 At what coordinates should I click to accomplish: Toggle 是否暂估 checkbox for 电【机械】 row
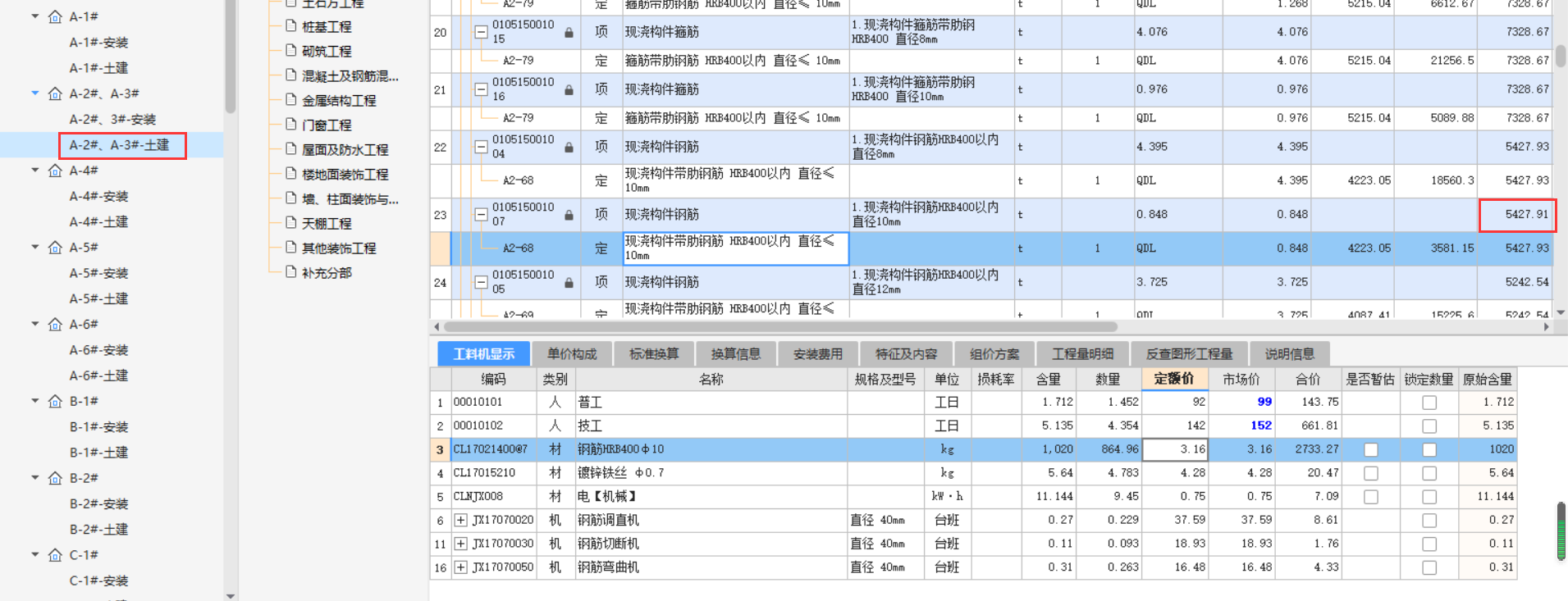1370,497
